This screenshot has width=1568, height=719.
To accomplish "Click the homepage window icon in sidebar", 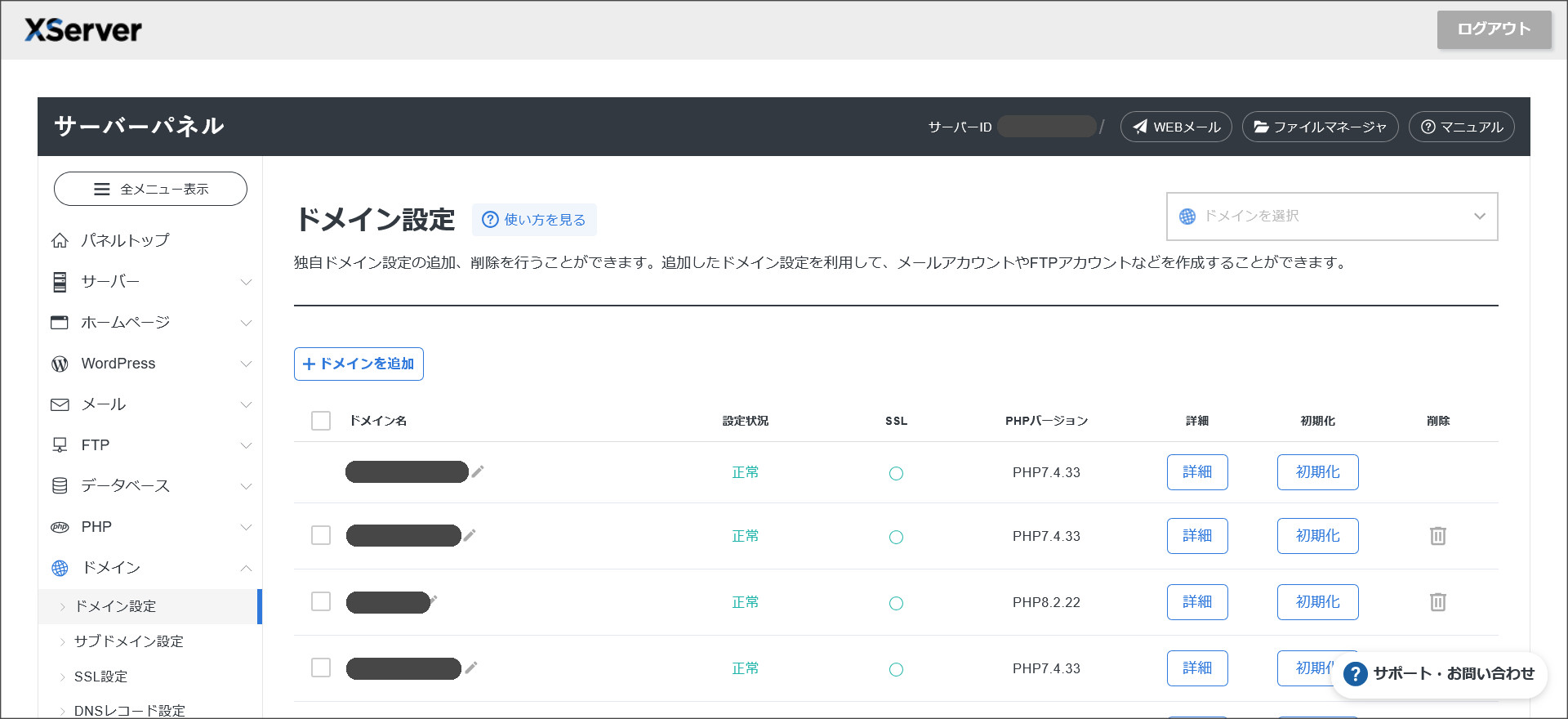I will pyautogui.click(x=60, y=323).
